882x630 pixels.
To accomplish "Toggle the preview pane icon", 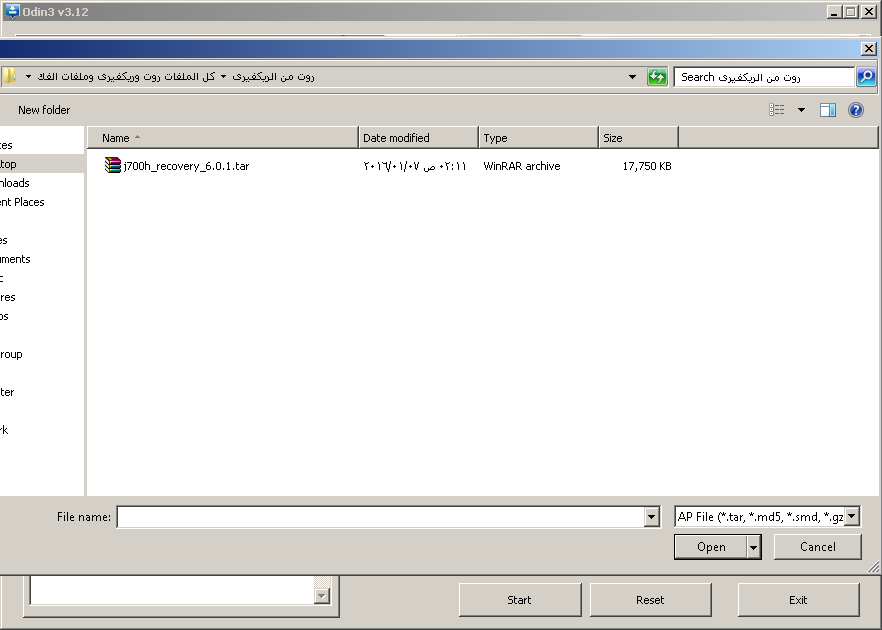I will (x=827, y=110).
